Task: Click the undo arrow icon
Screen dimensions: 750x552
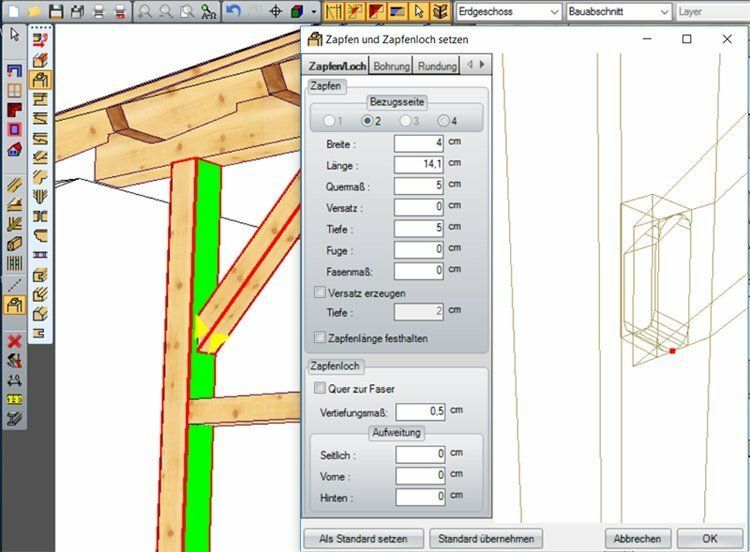Action: tap(233, 12)
